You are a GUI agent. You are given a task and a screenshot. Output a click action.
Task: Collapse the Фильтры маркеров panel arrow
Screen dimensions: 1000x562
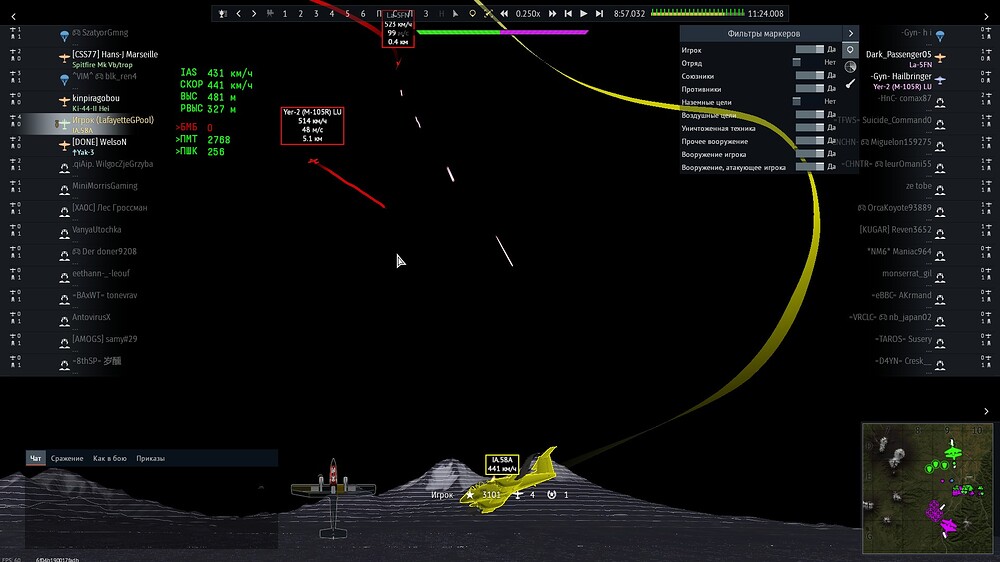coord(851,33)
